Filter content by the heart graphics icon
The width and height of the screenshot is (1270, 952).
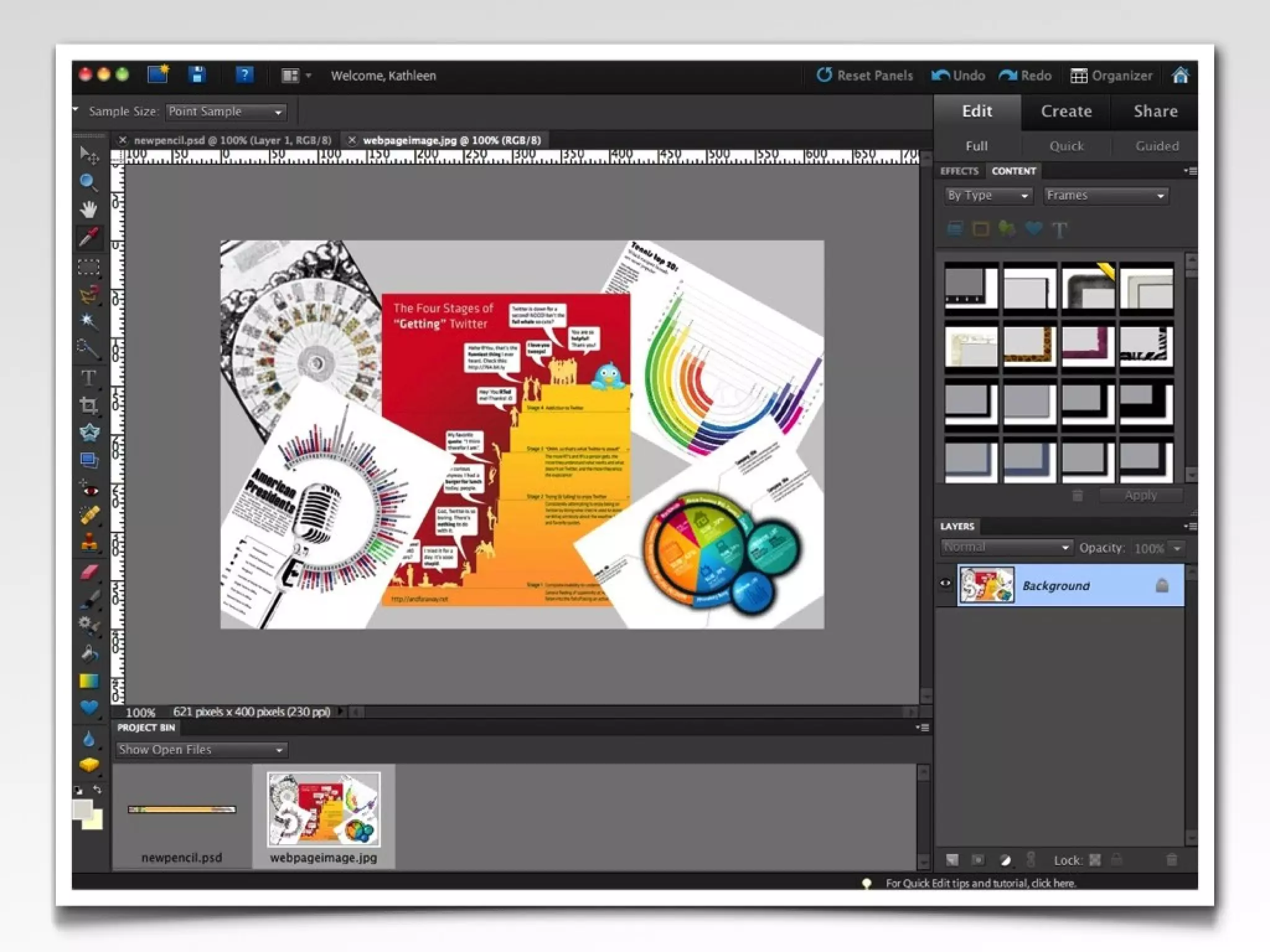(1033, 229)
